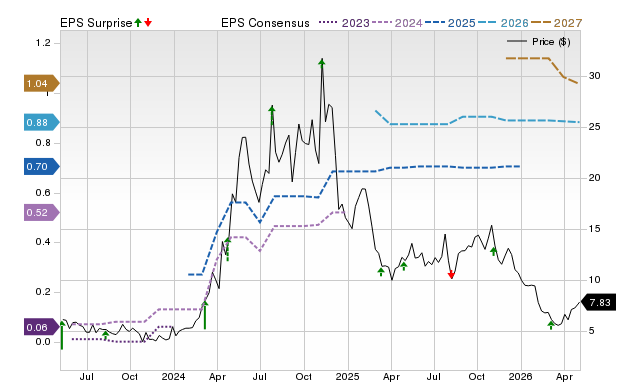Screen dimensions: 640x382
Task: Click green surprise arrow of March 2026
Action: 551,325
